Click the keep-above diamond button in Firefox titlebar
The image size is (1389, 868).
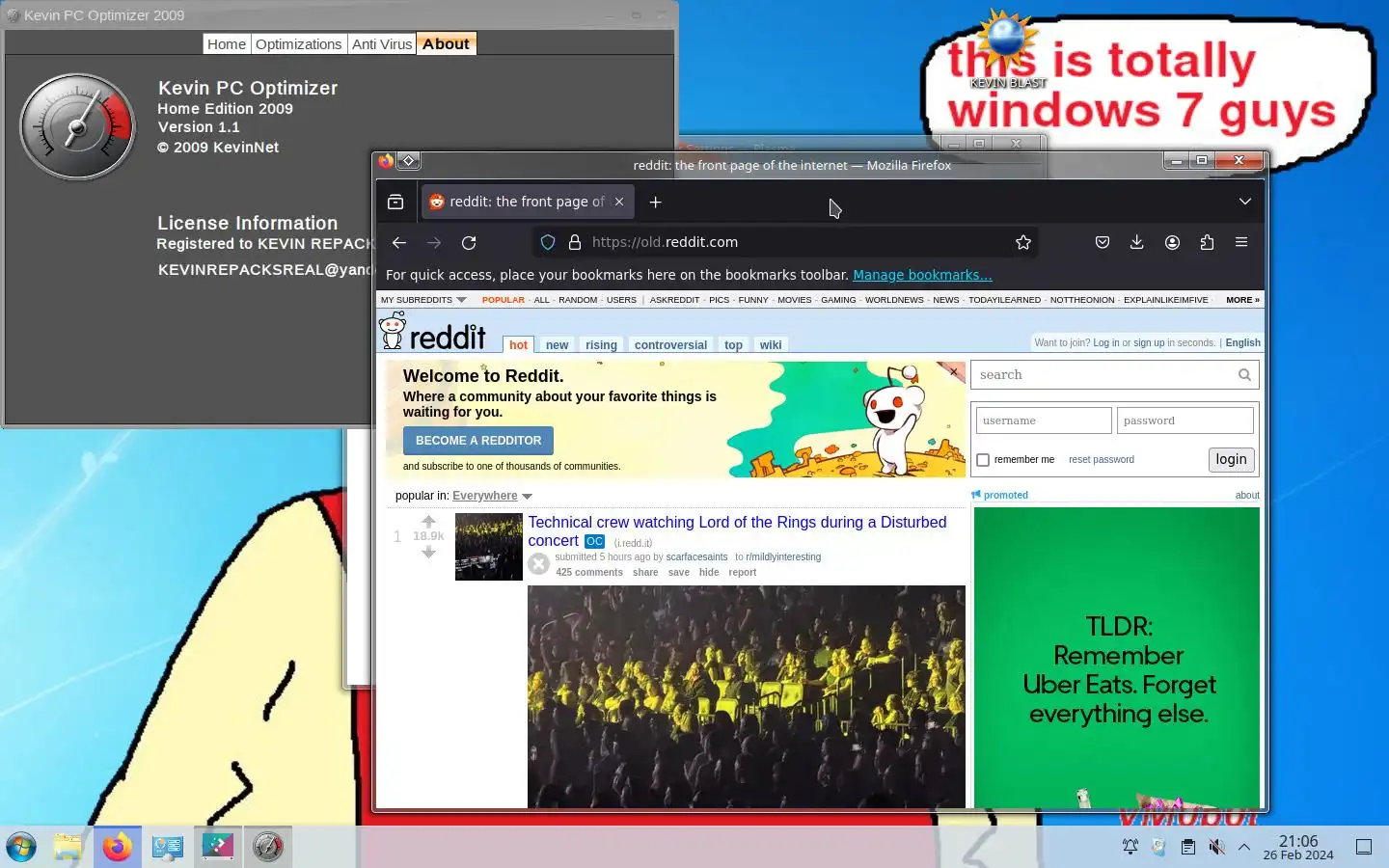coord(409,161)
